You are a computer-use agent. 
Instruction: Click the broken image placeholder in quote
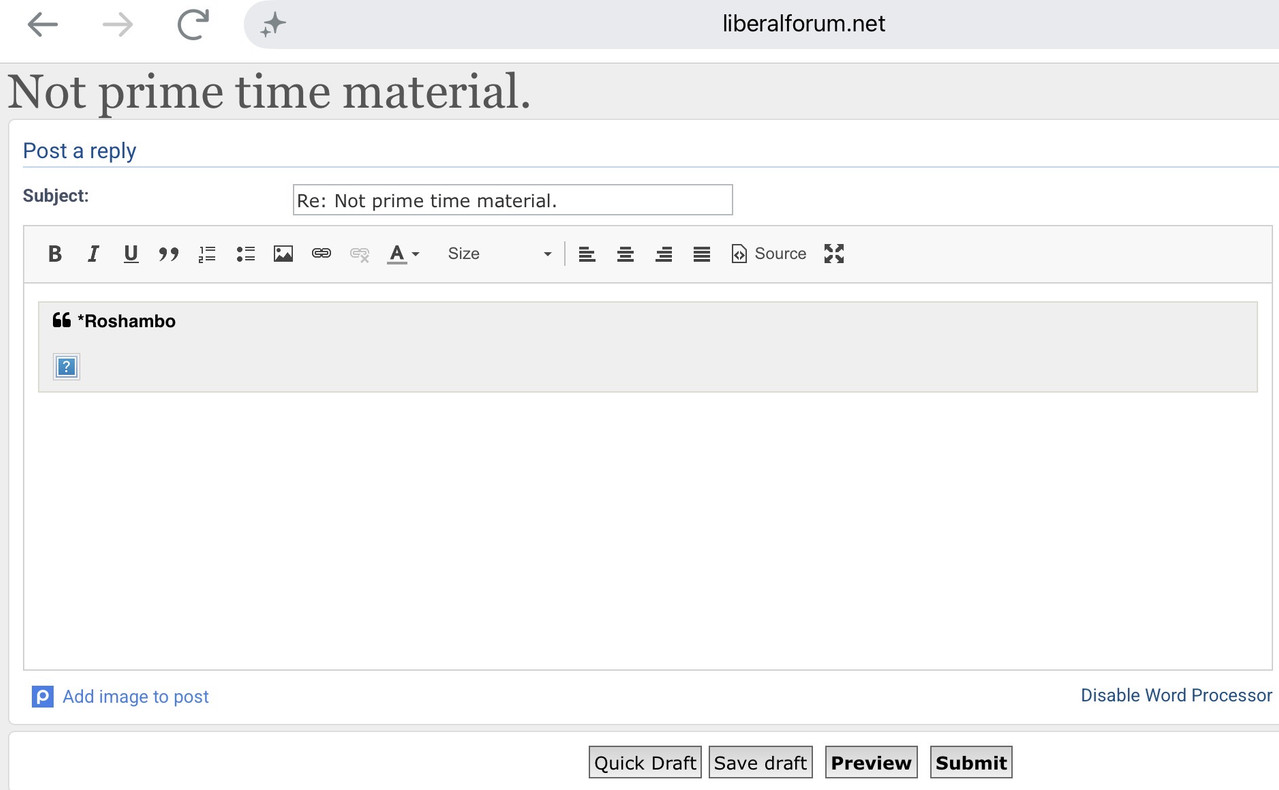pos(66,367)
